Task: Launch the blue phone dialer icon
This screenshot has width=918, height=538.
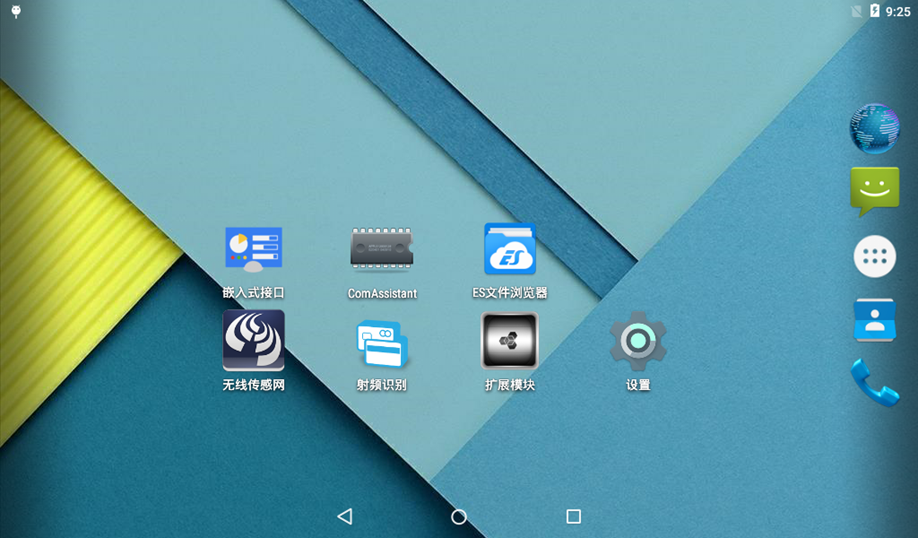Action: (x=875, y=382)
